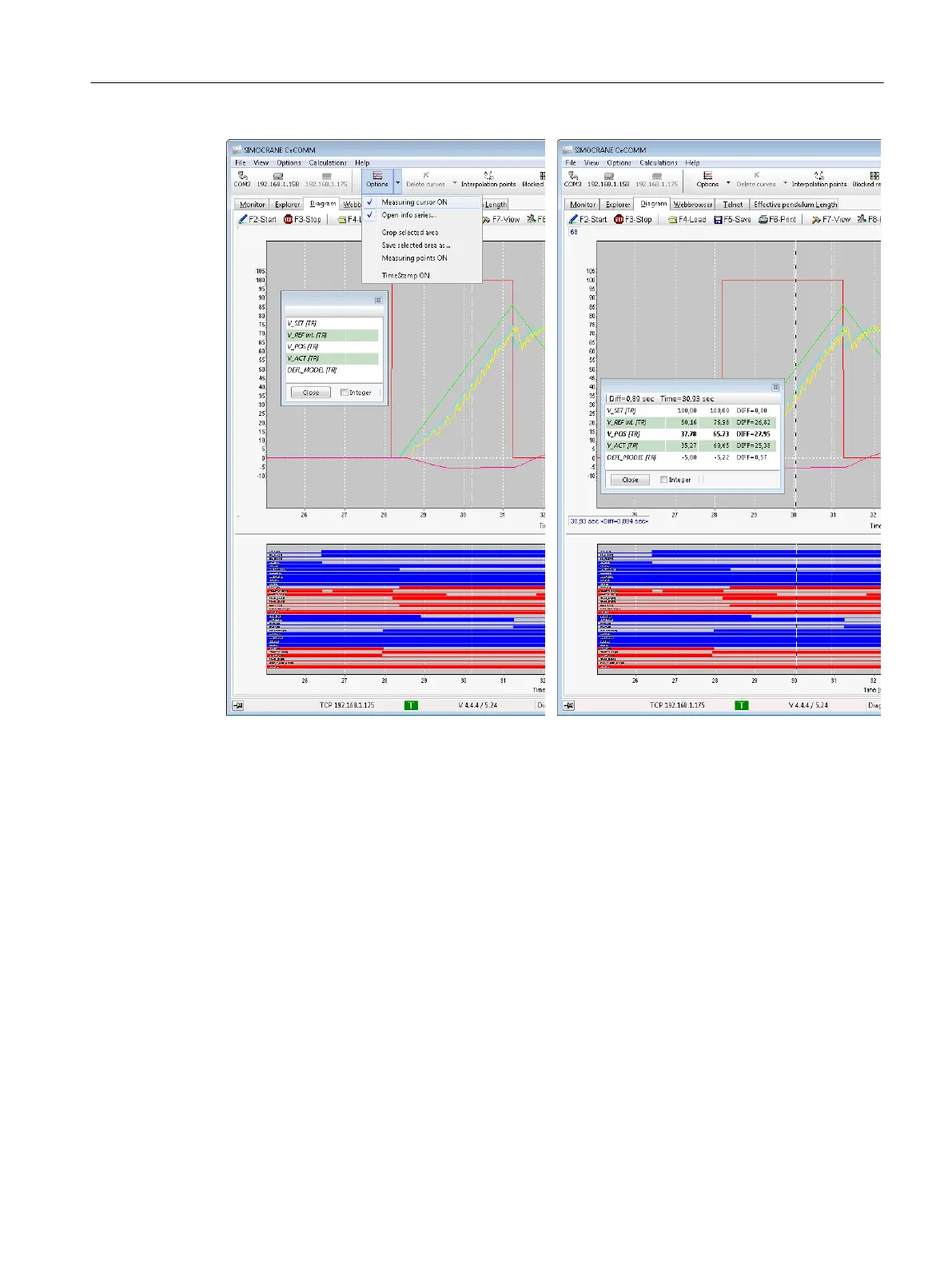Image resolution: width=952 pixels, height=1269 pixels.
Task: Collapse Options dropdown arrow in left window
Action: pyautogui.click(x=397, y=182)
